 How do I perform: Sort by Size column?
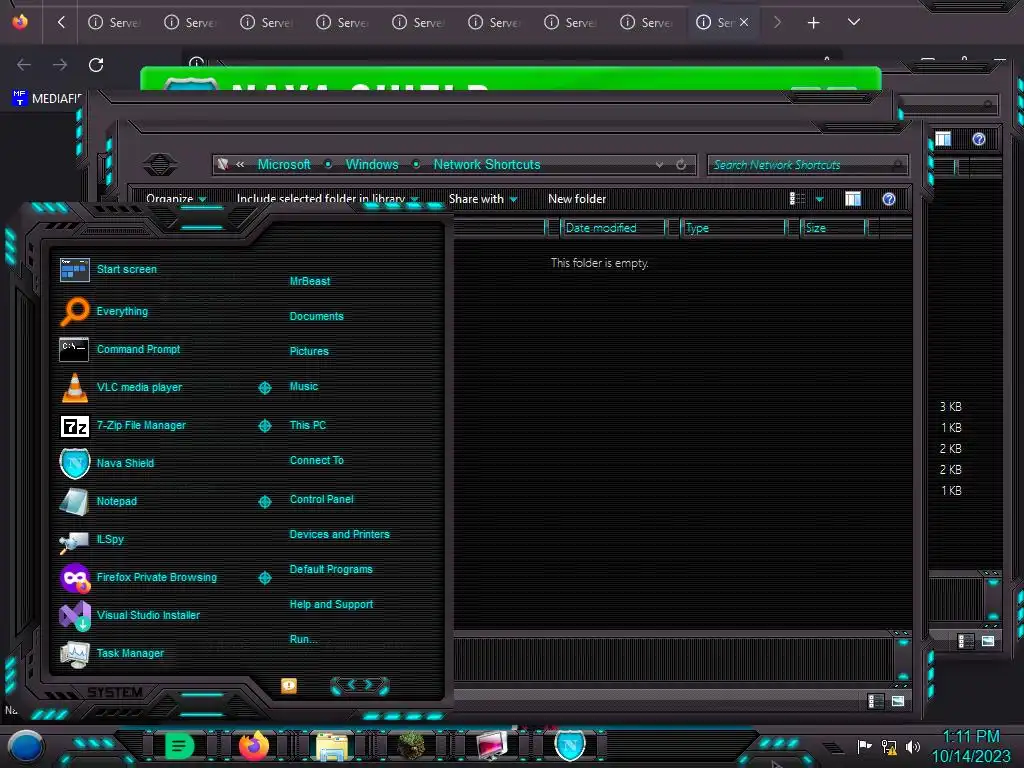pyautogui.click(x=833, y=228)
